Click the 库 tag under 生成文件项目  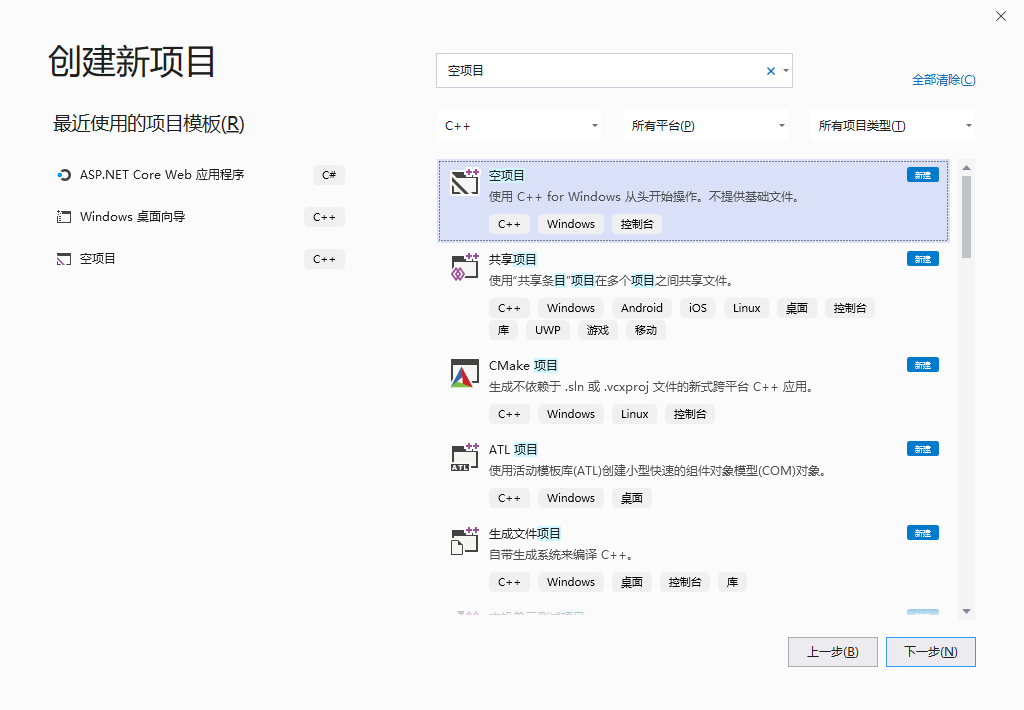[x=732, y=582]
